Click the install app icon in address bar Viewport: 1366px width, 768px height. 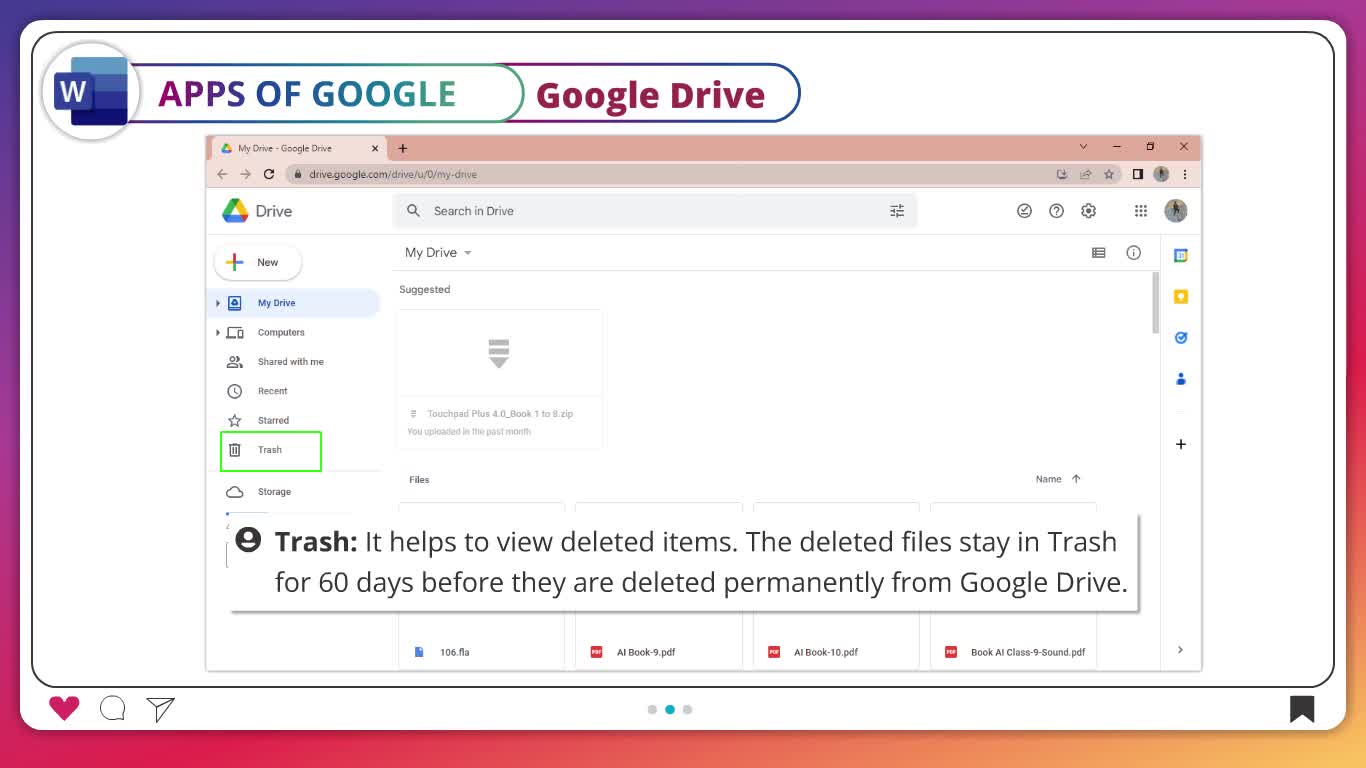click(x=1062, y=174)
